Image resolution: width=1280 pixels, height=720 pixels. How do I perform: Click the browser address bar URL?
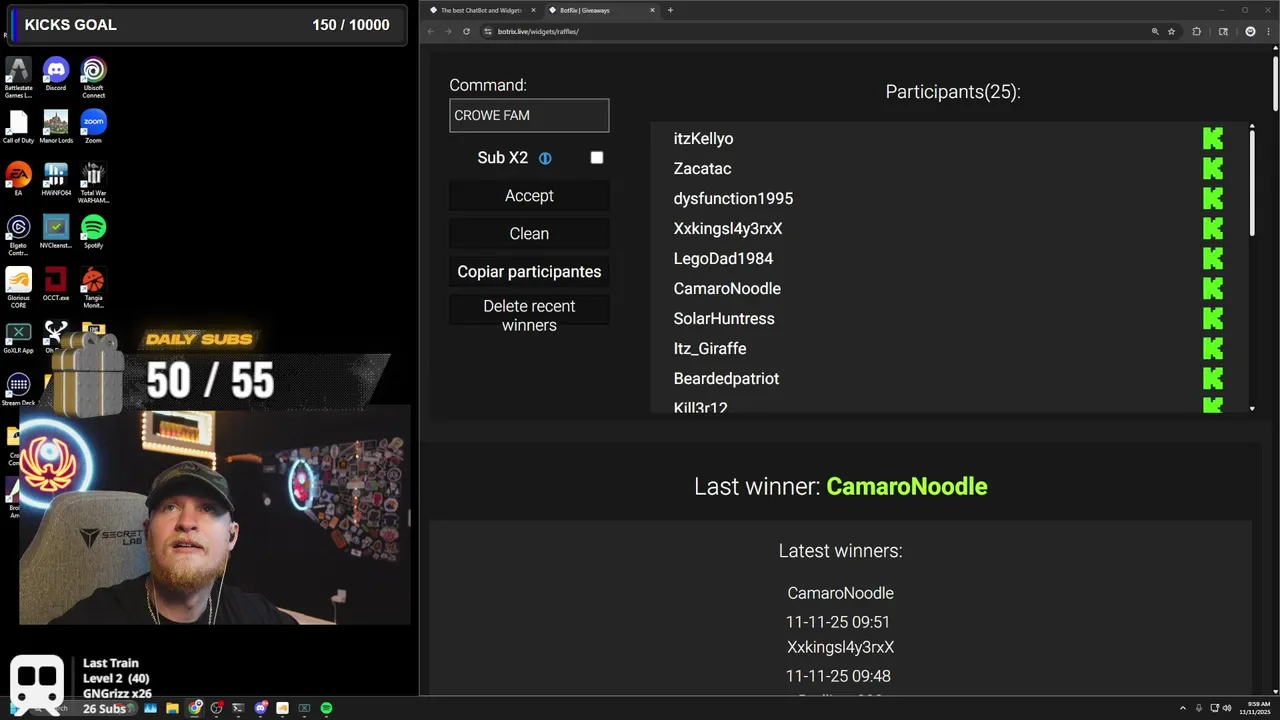538,31
